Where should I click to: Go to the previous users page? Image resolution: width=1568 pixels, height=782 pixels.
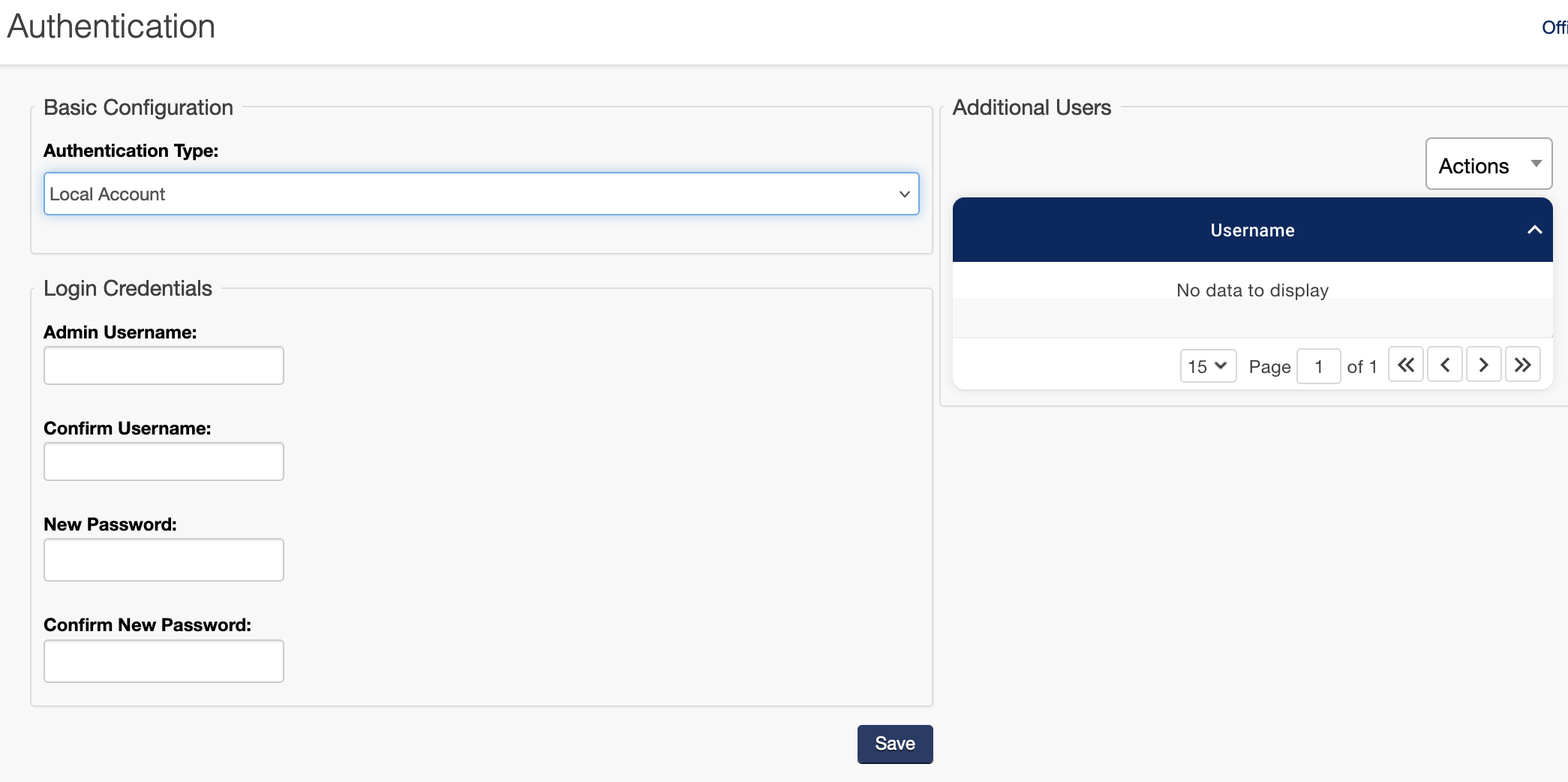tap(1444, 365)
